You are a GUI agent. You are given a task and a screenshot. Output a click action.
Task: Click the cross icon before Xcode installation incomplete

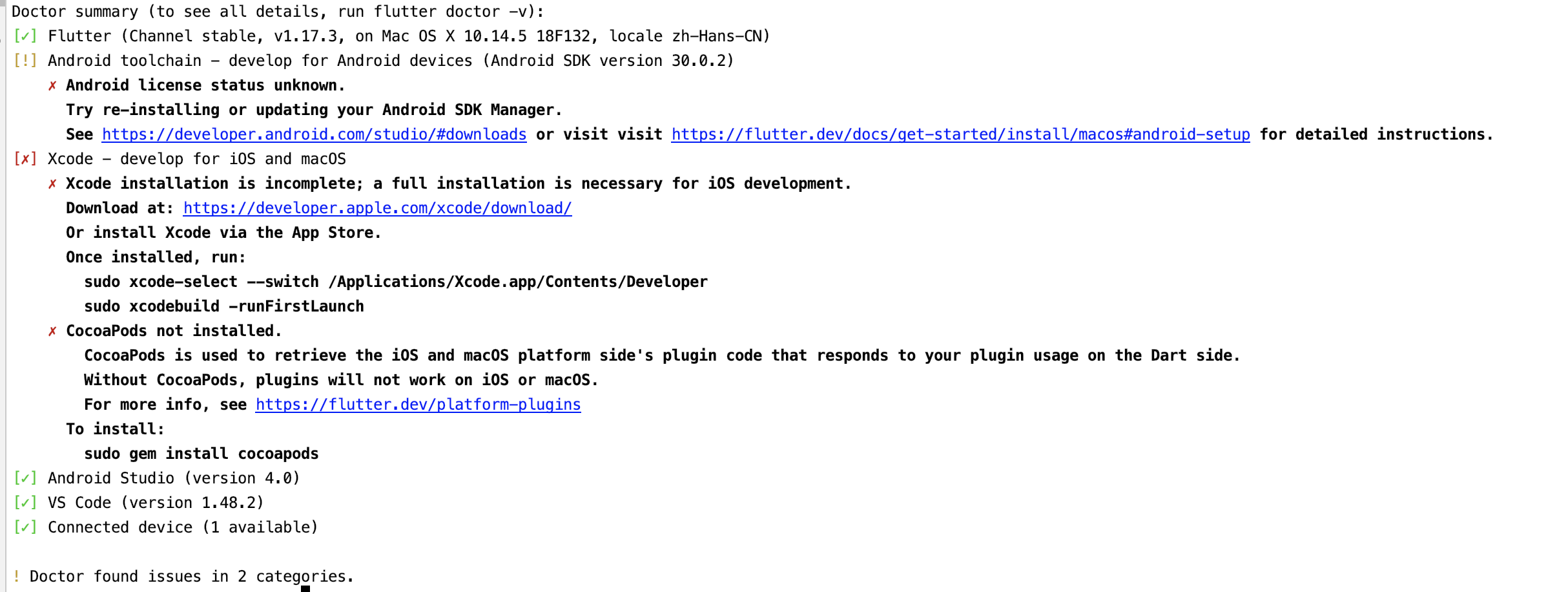pyautogui.click(x=53, y=184)
